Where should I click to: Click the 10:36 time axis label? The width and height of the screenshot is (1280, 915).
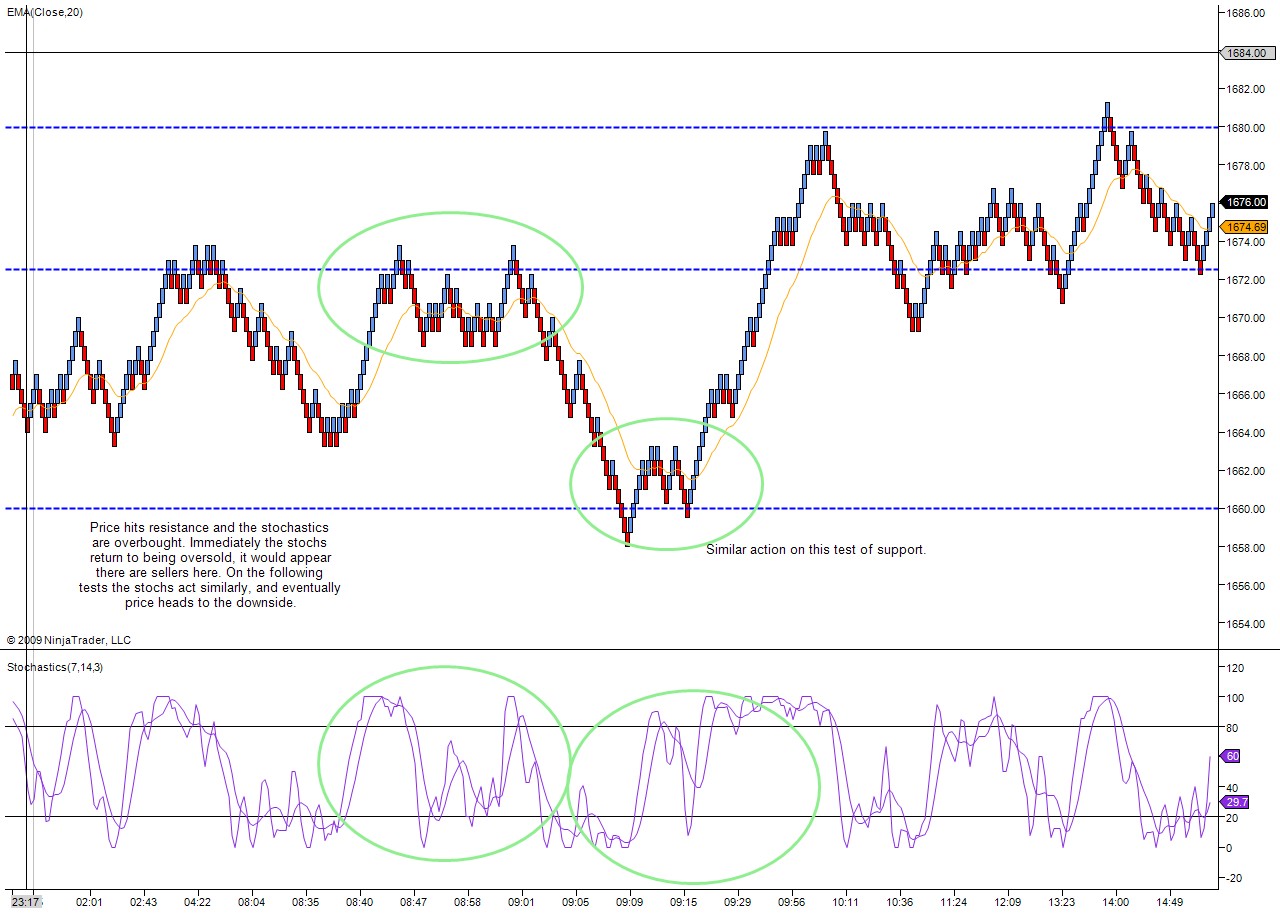pos(900,902)
